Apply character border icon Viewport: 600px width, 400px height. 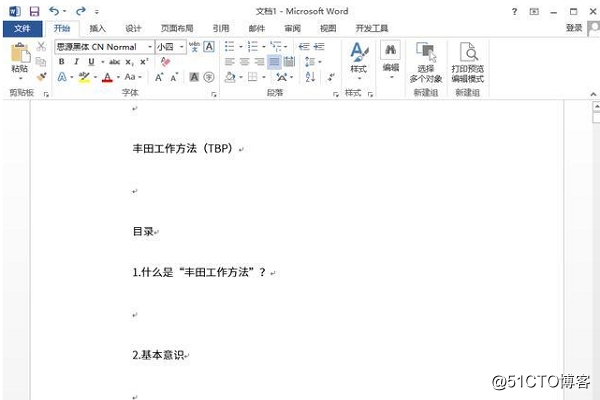(209, 47)
